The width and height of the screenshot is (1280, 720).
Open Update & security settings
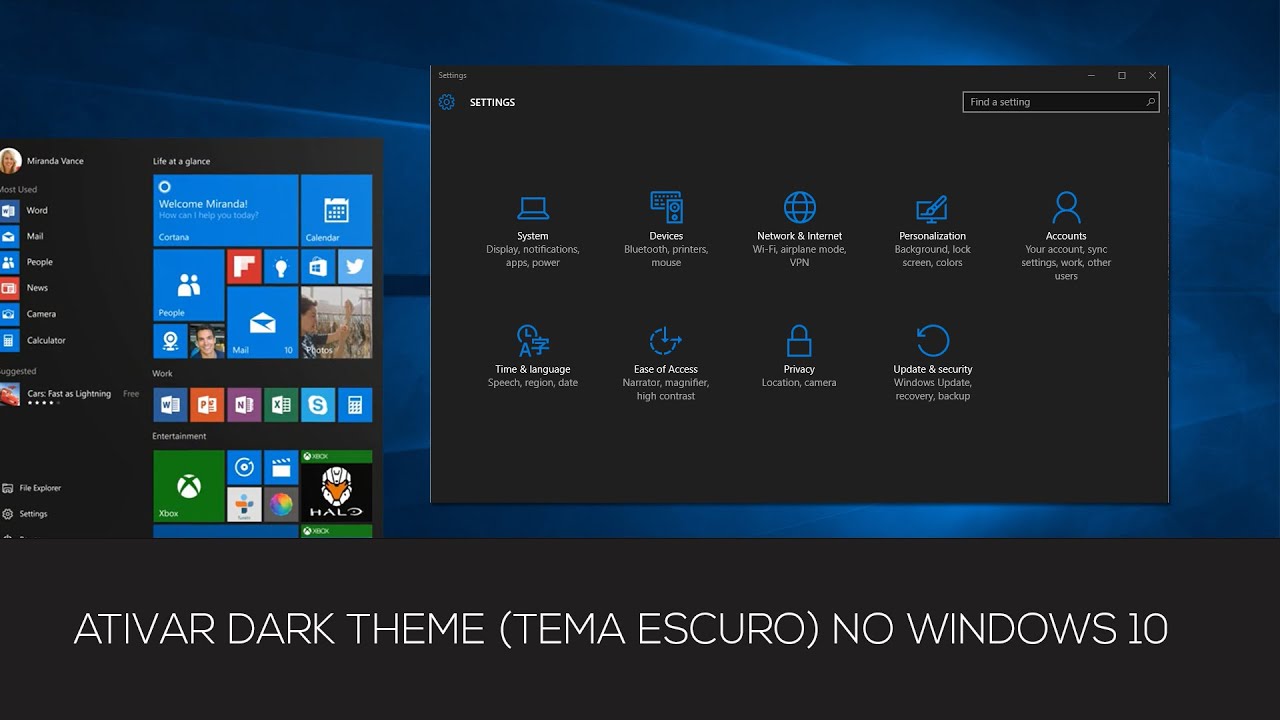932,362
